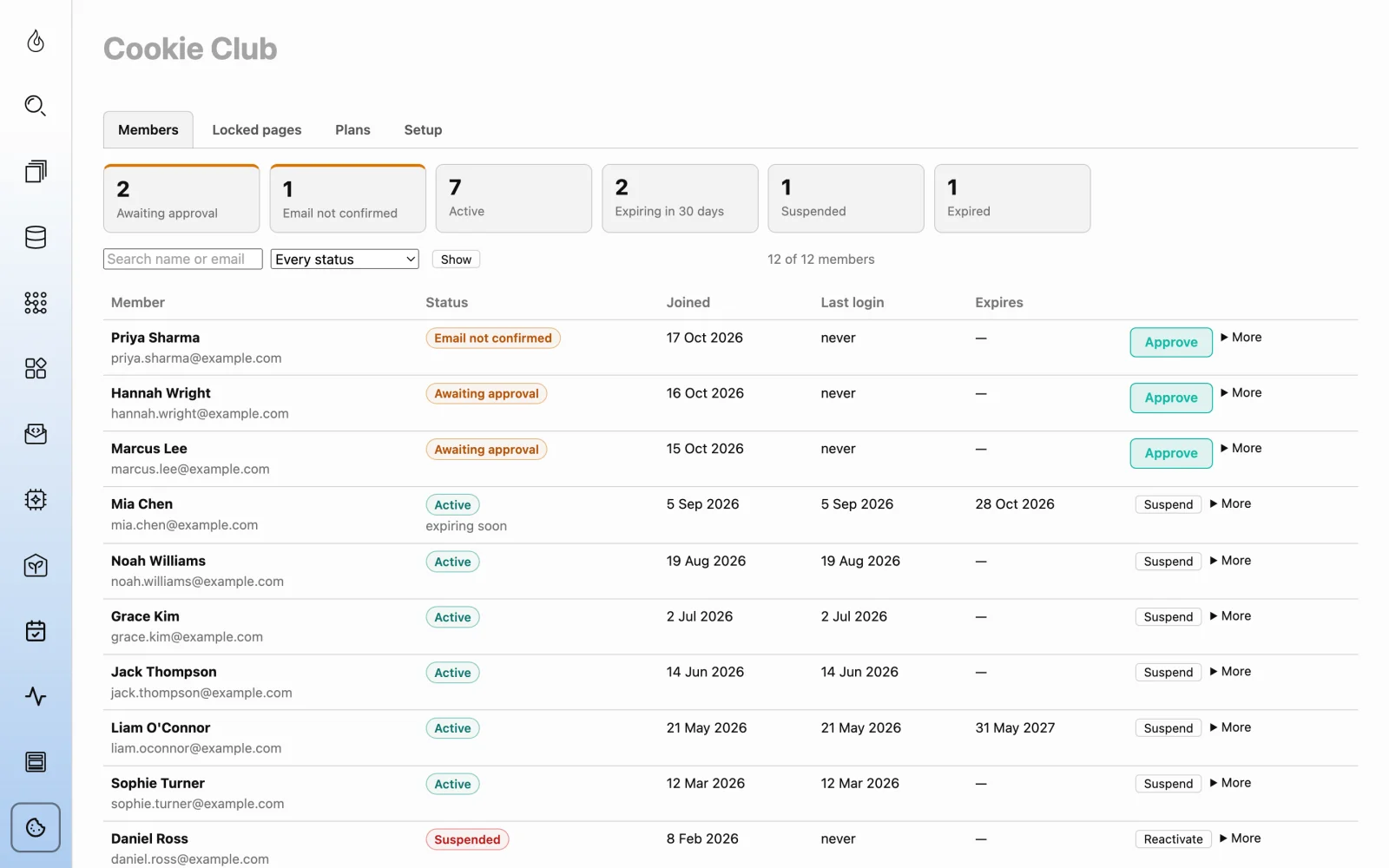The height and width of the screenshot is (868, 1389).
Task: Open the Every status dropdown
Action: point(345,259)
